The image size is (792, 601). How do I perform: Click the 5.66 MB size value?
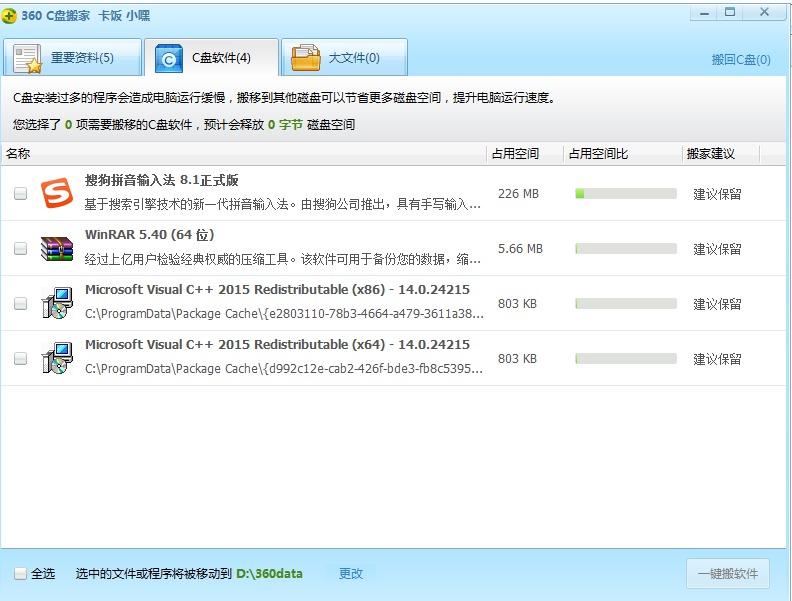click(520, 249)
